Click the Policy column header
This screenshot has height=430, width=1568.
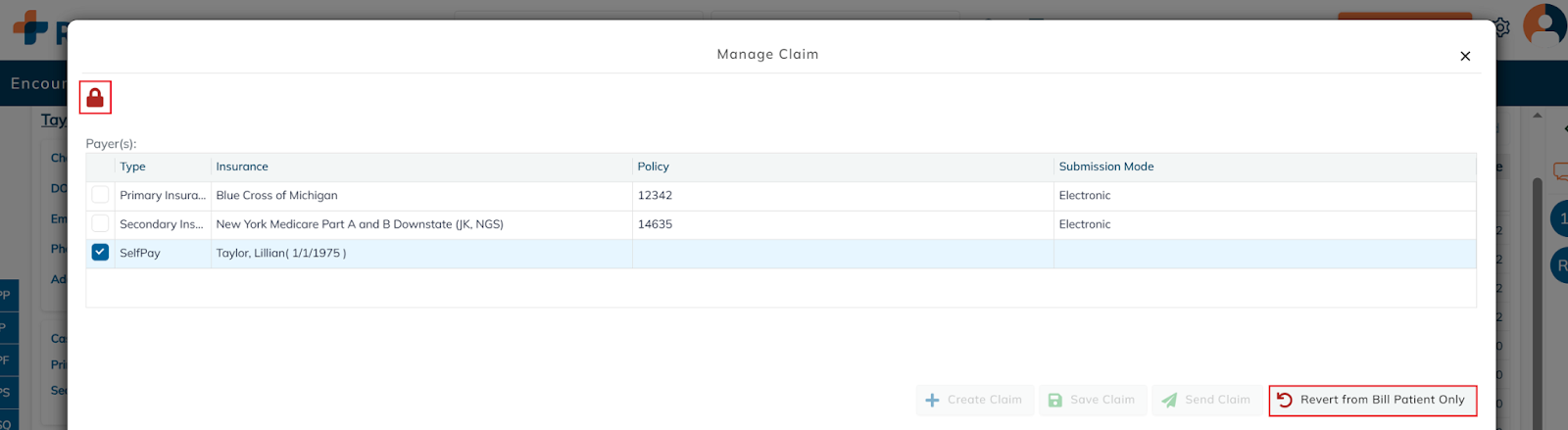tap(654, 167)
